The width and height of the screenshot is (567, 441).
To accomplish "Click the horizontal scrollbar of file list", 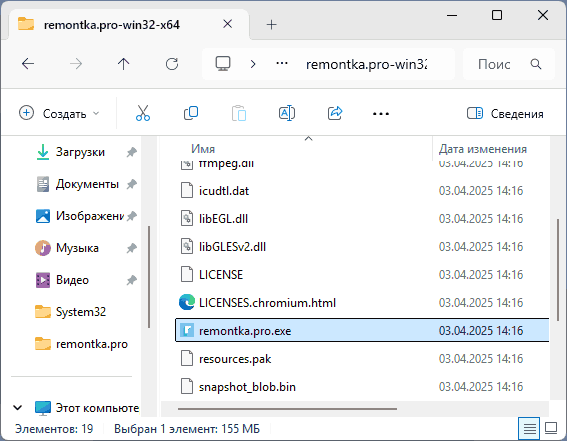I will (287, 409).
